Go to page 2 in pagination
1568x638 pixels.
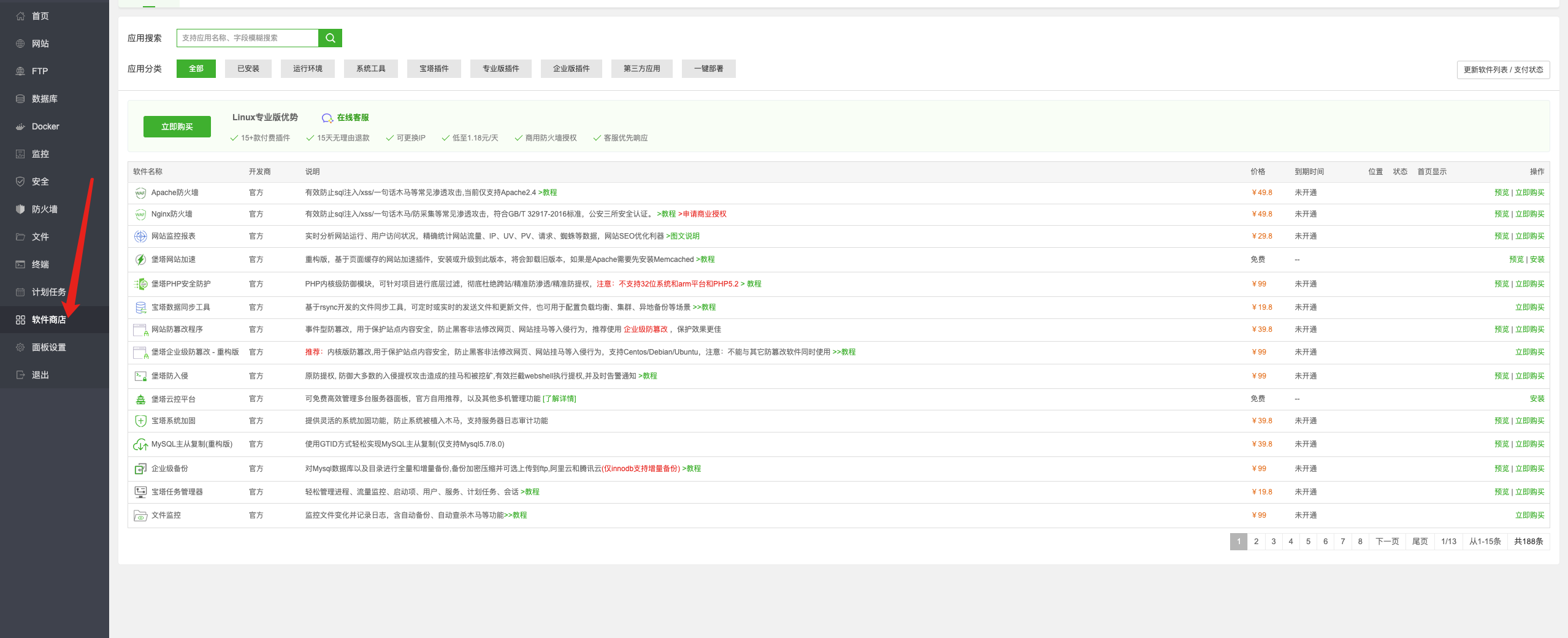[1256, 542]
